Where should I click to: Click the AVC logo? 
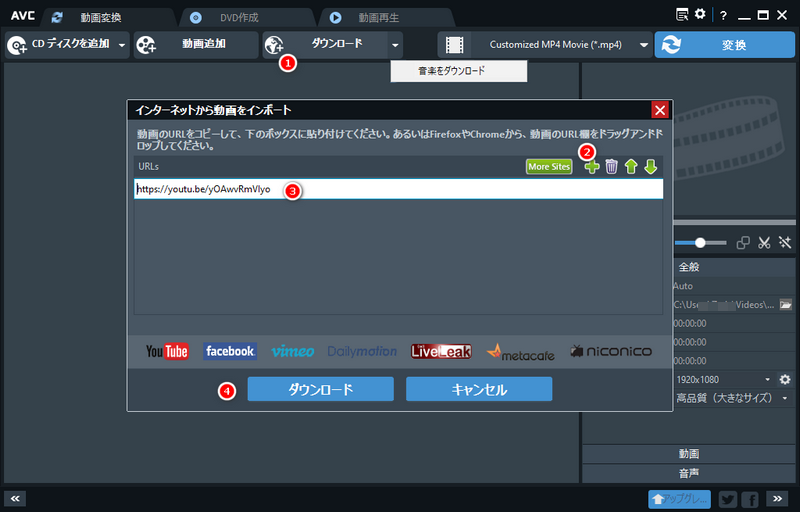pyautogui.click(x=23, y=16)
